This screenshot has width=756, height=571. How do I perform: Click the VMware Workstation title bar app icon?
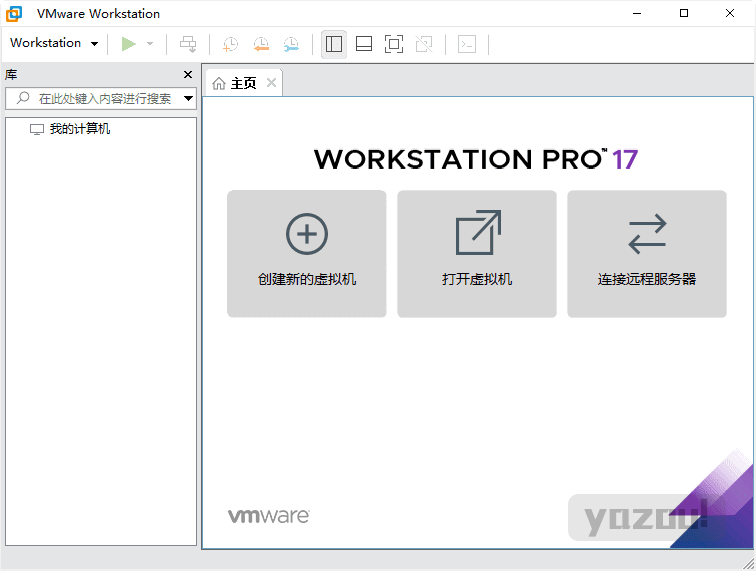14,14
